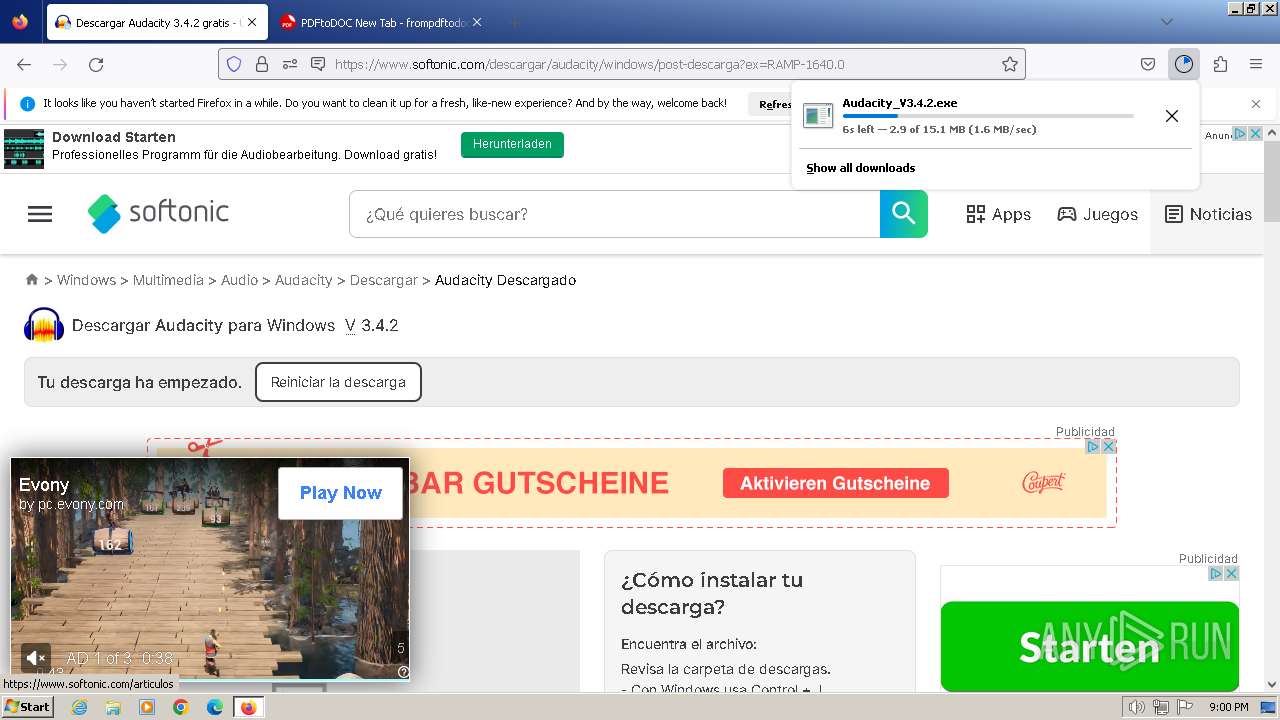This screenshot has width=1280, height=720.
Task: Click the volume tray icon
Action: (1137, 707)
